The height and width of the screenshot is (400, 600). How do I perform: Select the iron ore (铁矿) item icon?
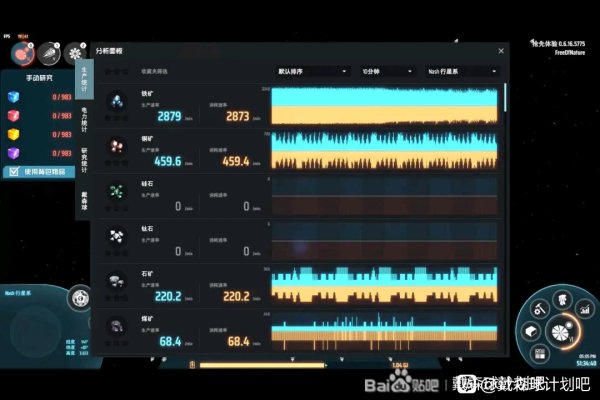pyautogui.click(x=117, y=101)
